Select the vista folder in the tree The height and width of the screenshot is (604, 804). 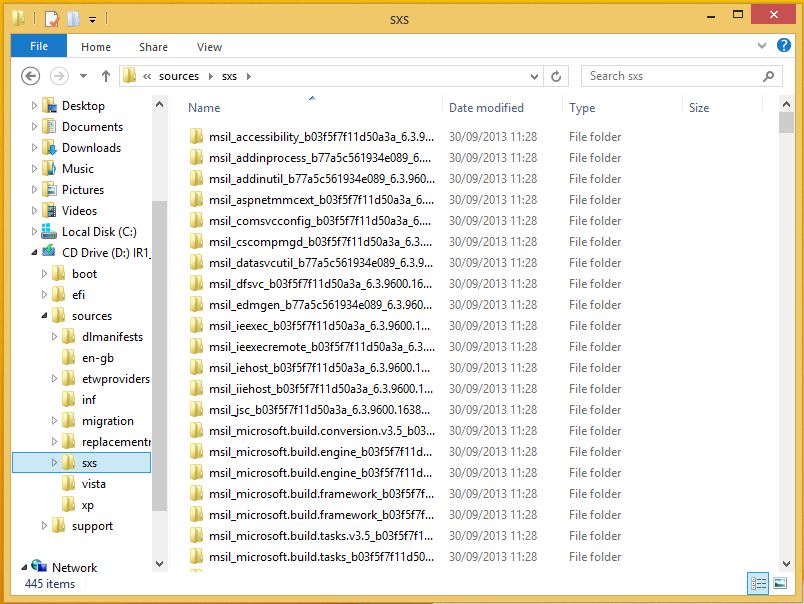pos(93,484)
